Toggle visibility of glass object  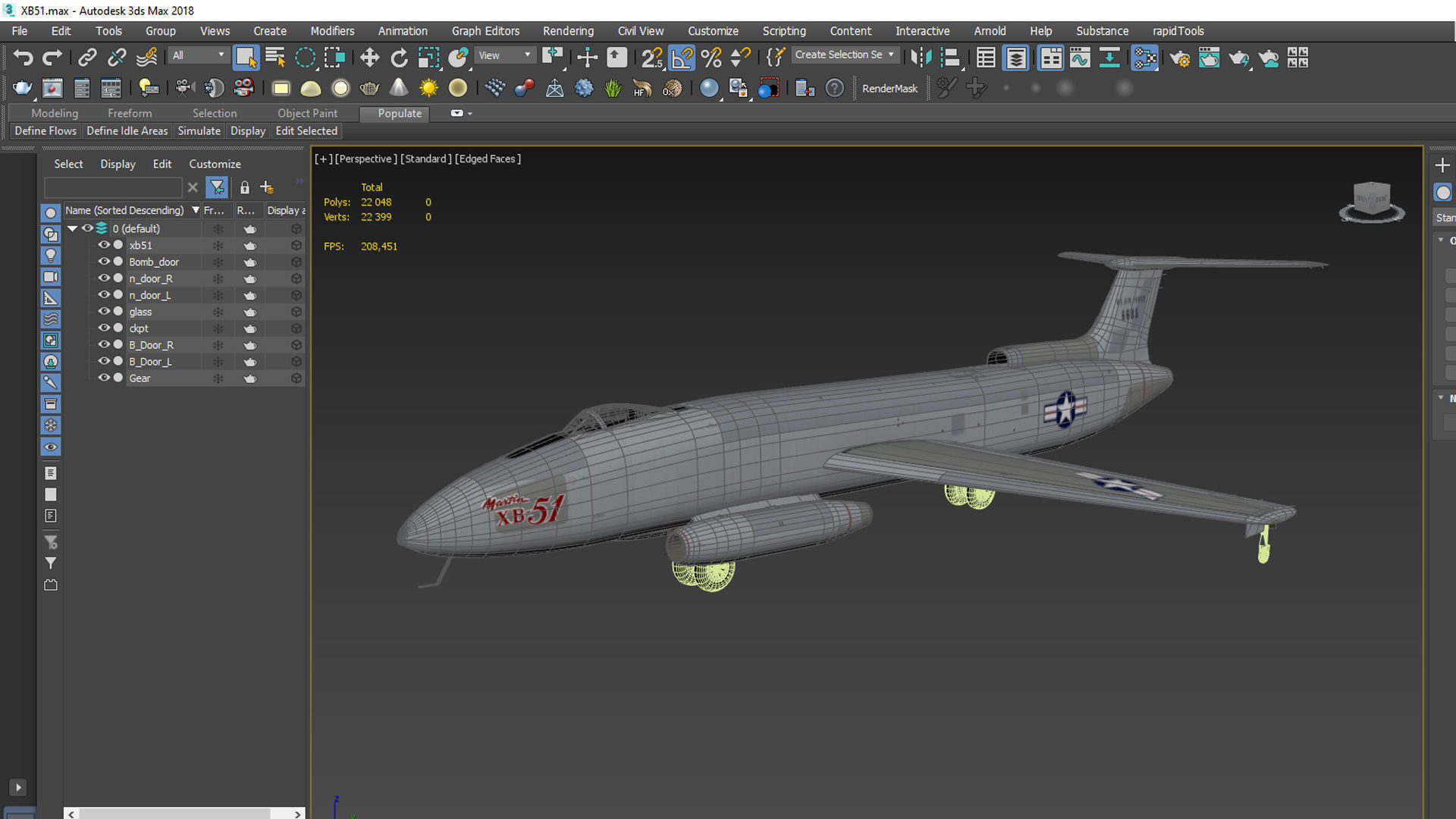point(104,312)
